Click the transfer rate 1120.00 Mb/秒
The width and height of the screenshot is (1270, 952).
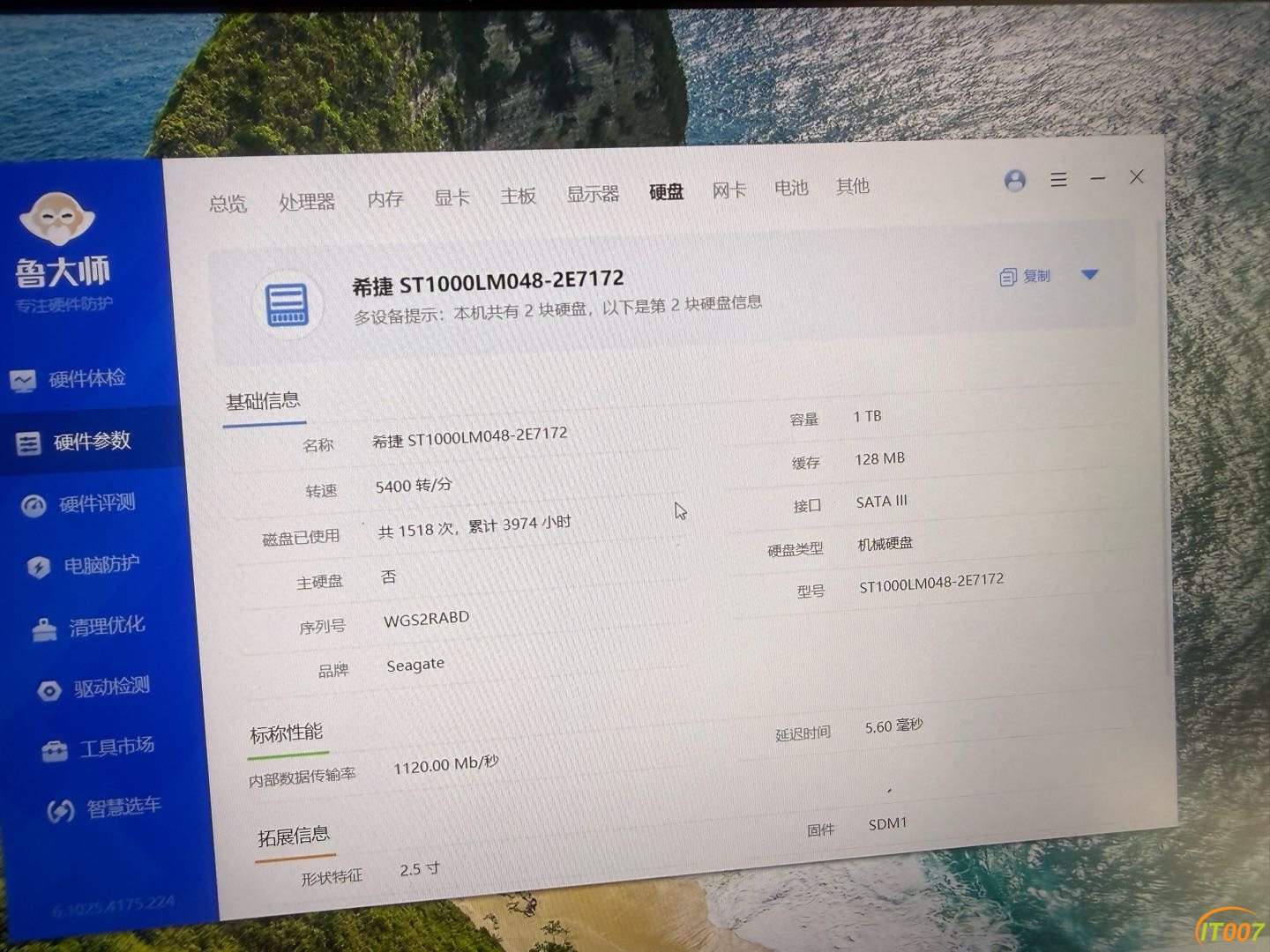click(x=446, y=764)
